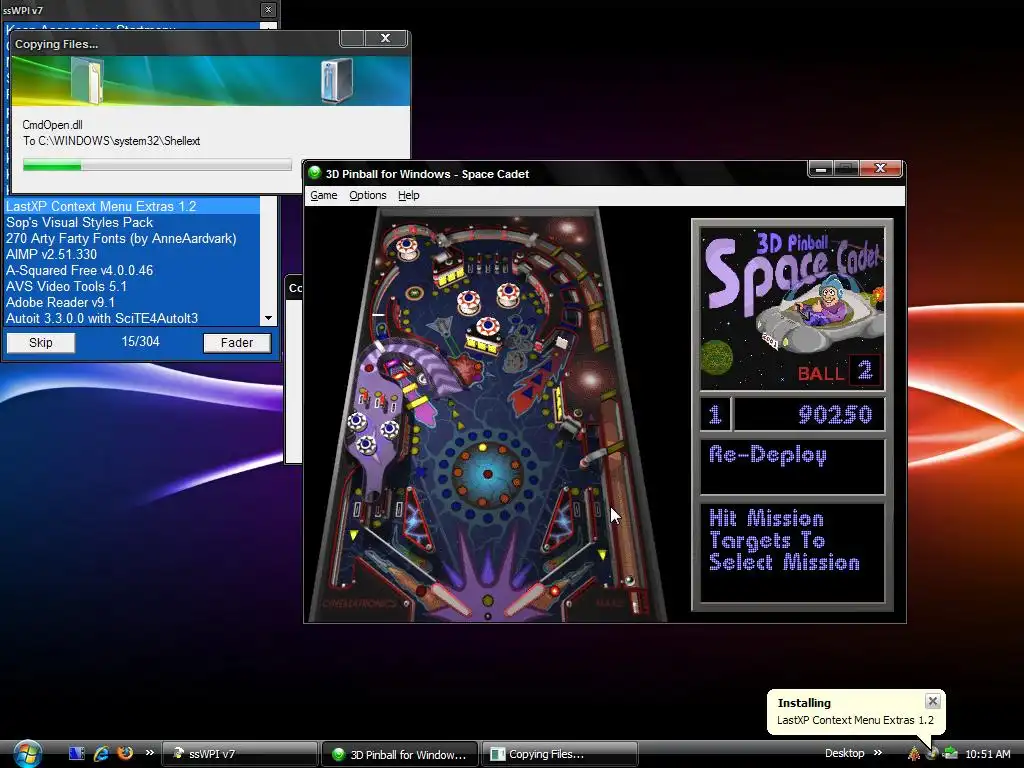This screenshot has width=1024, height=768.
Task: Click the ssWPI installer tray icon
Action: coord(933,754)
